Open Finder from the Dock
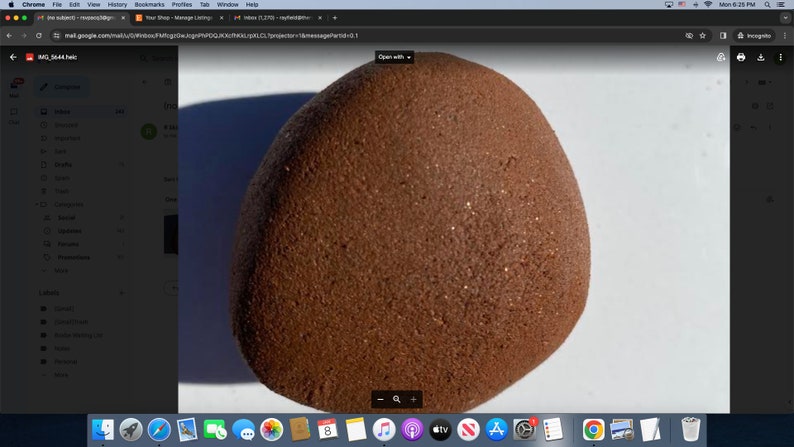794x447 pixels. point(103,430)
